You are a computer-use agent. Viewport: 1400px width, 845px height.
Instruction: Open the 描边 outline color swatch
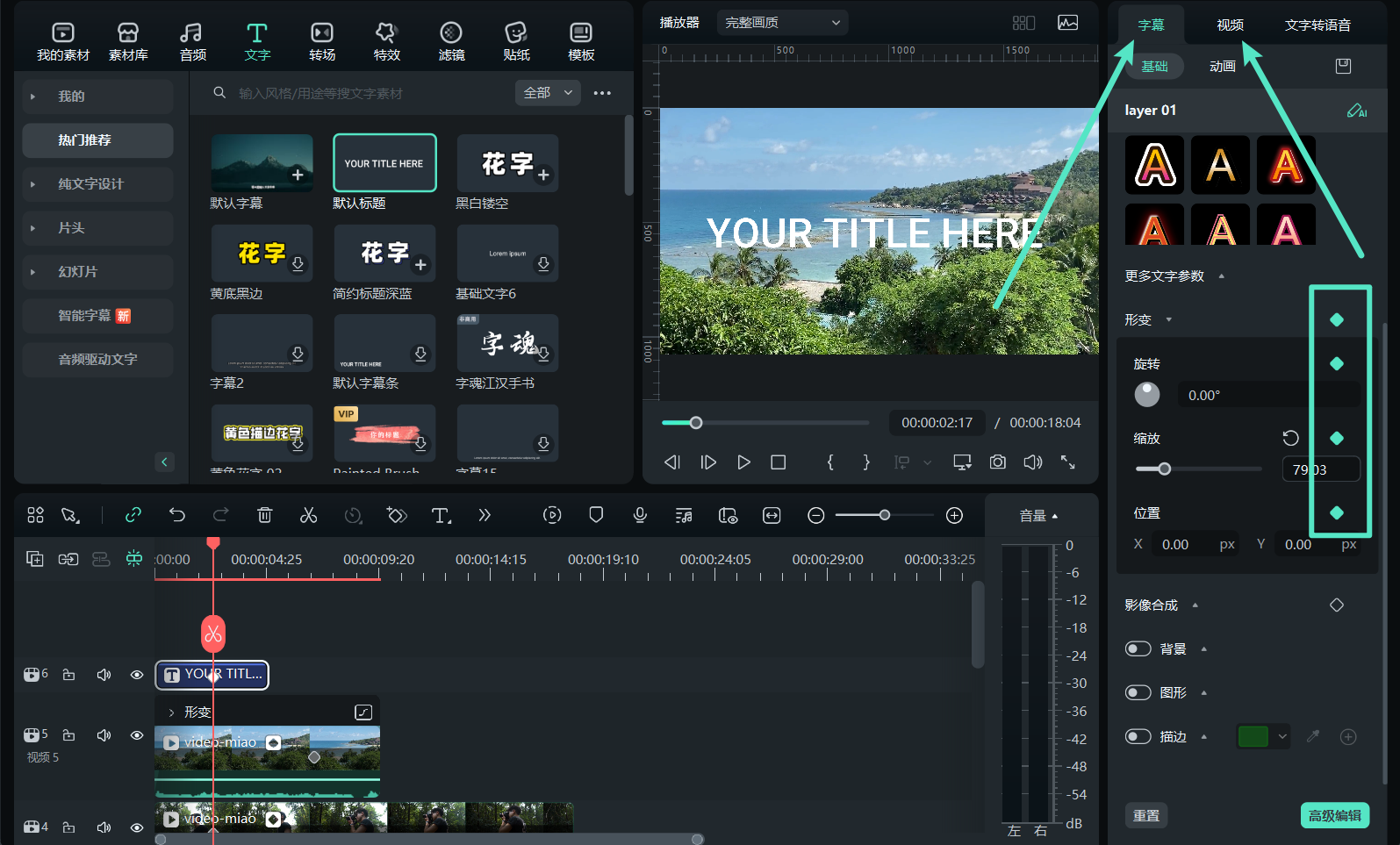coord(1253,737)
